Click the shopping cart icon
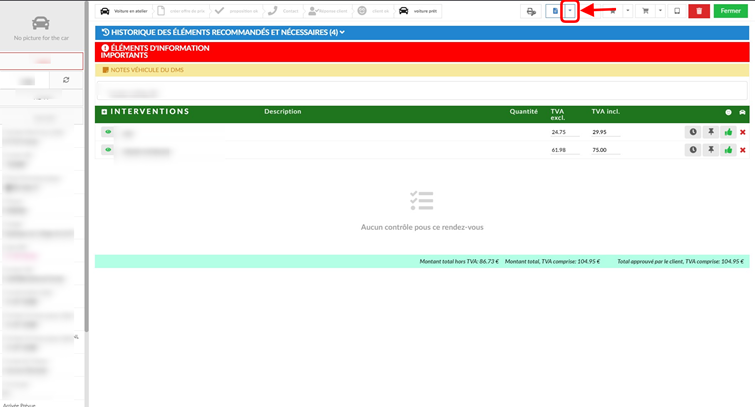 tap(645, 11)
